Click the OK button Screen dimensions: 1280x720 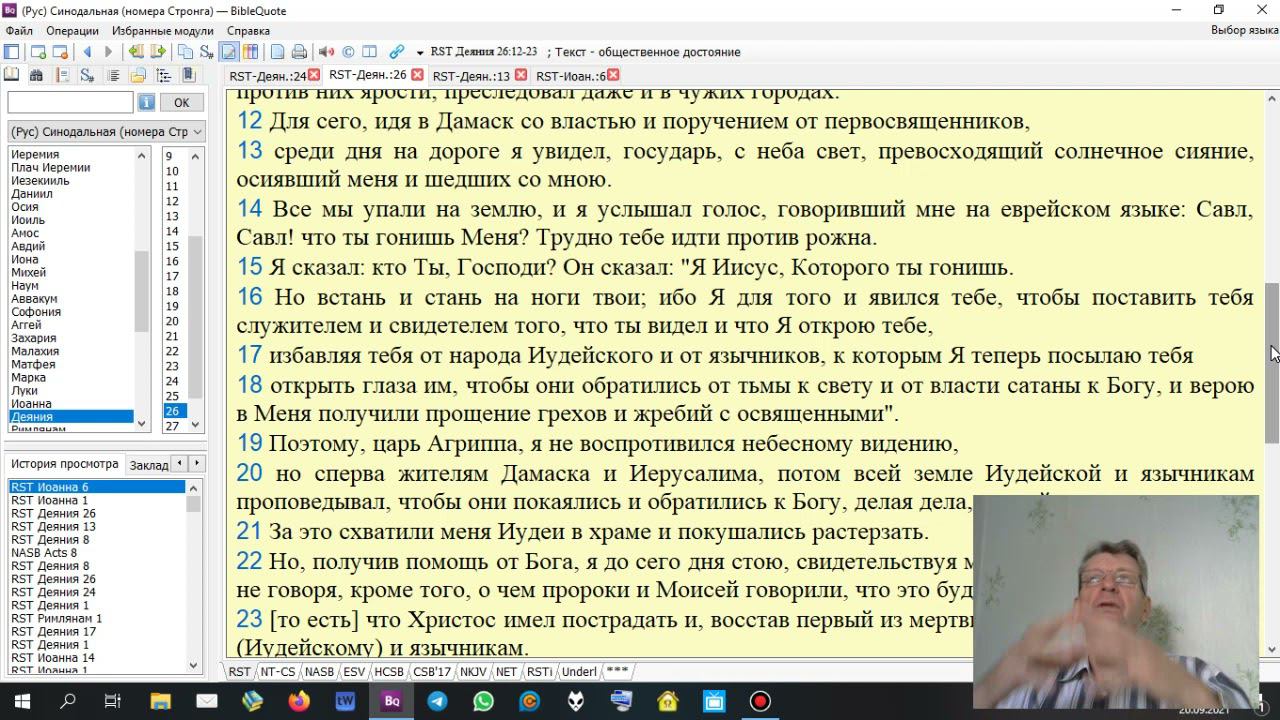click(181, 102)
